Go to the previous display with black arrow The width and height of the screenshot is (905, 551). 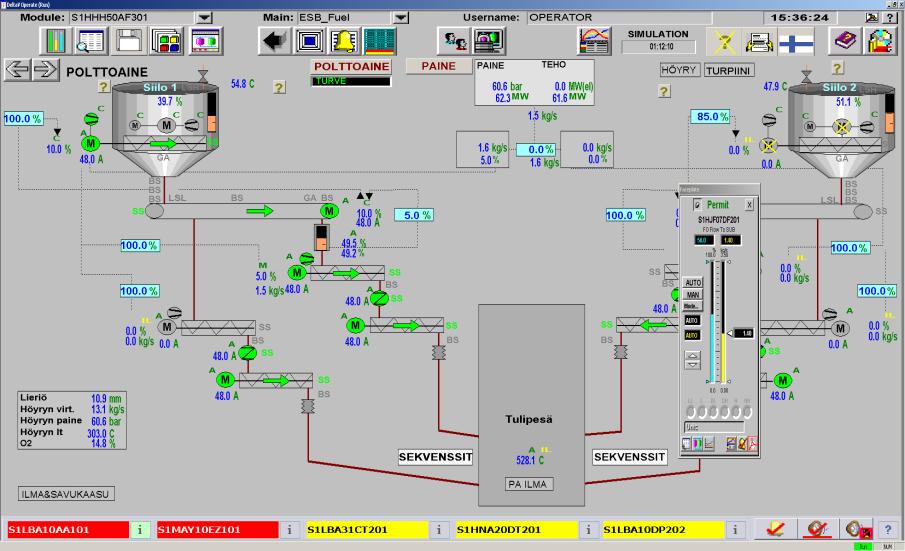(x=274, y=41)
